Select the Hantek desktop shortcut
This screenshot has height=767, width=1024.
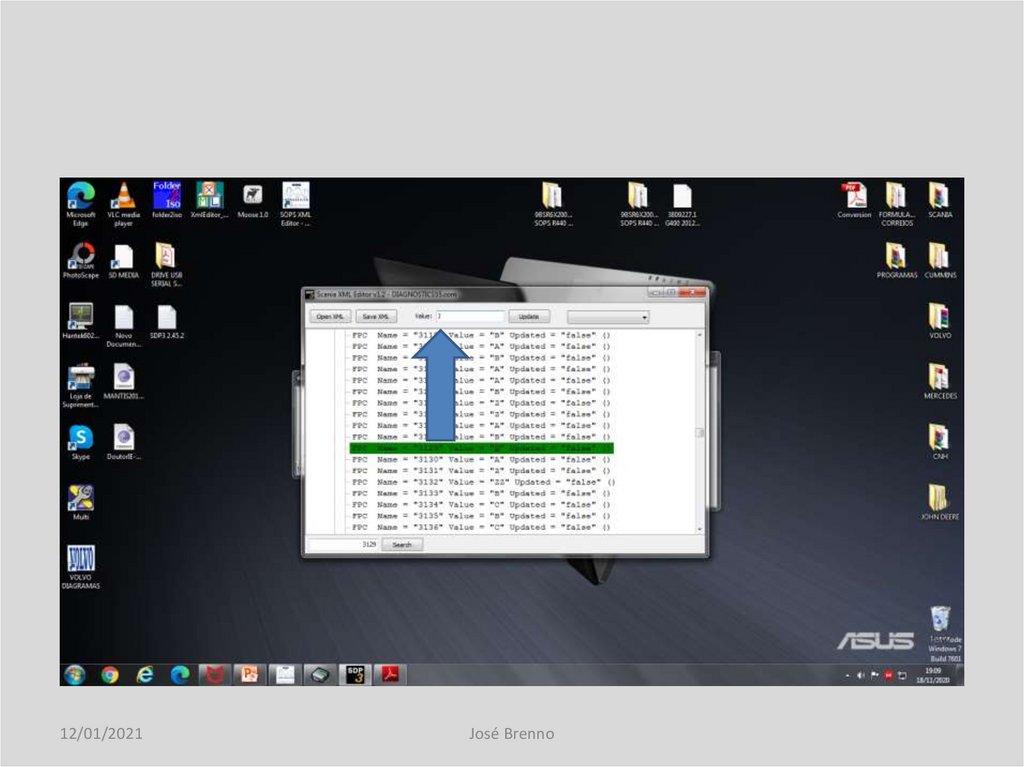coord(80,320)
